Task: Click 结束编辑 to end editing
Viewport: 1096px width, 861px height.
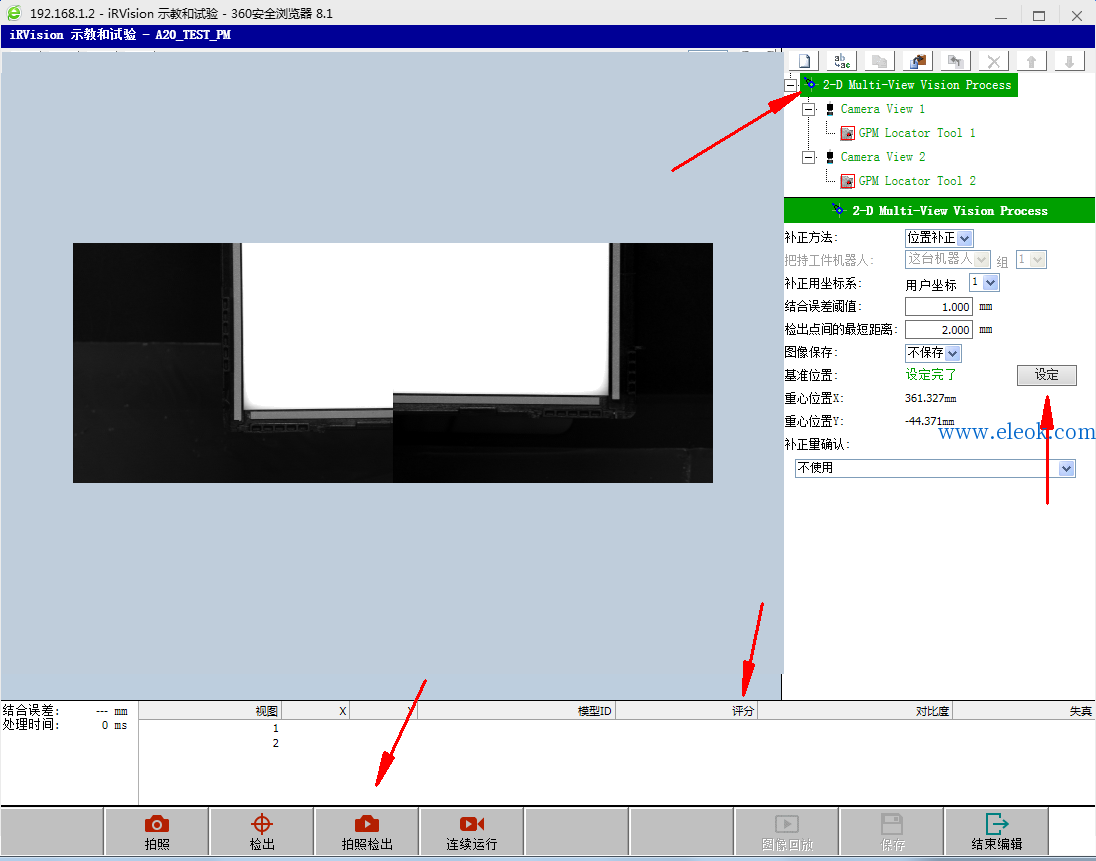Action: click(x=996, y=832)
